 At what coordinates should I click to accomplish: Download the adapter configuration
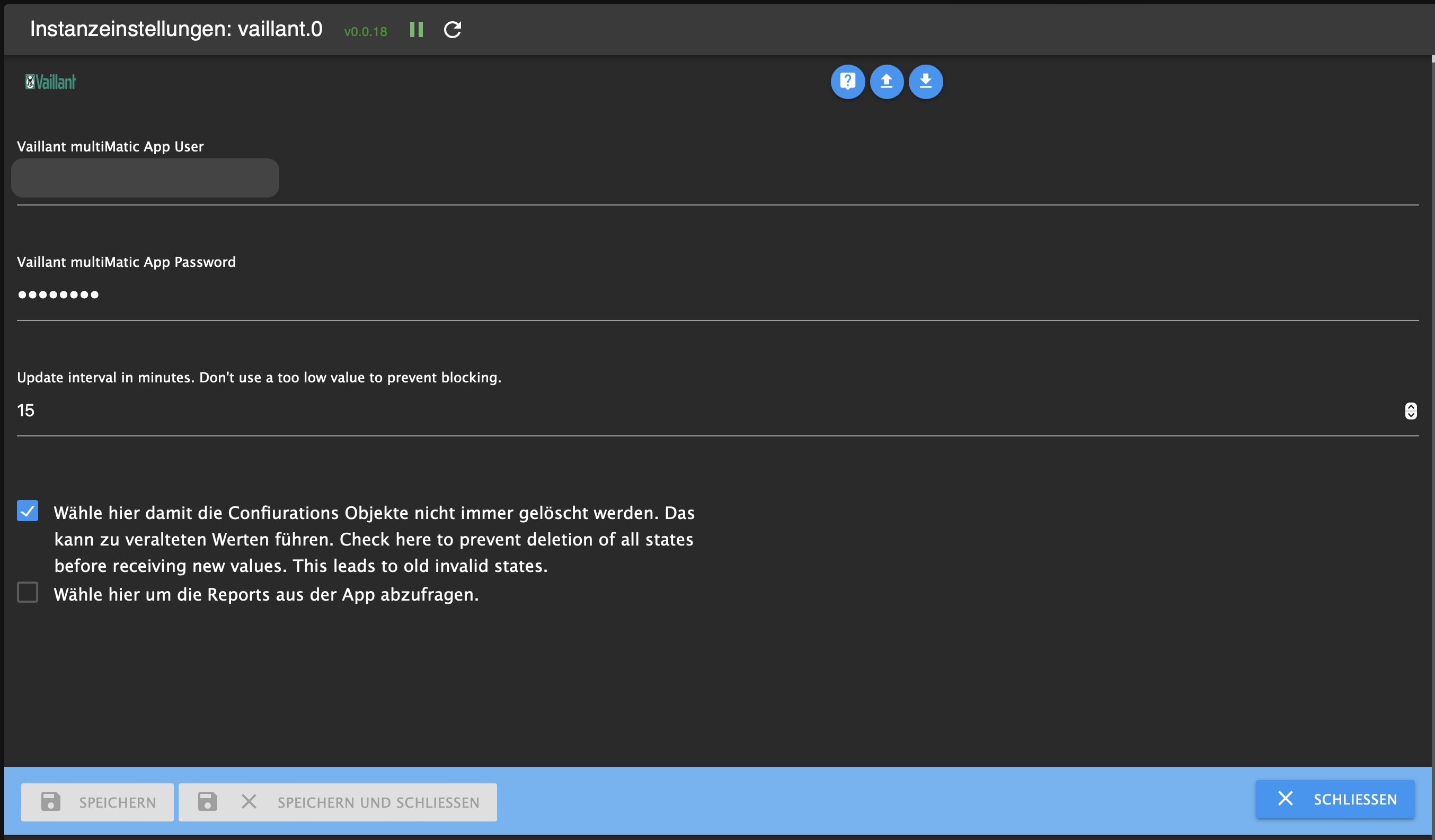click(x=925, y=82)
